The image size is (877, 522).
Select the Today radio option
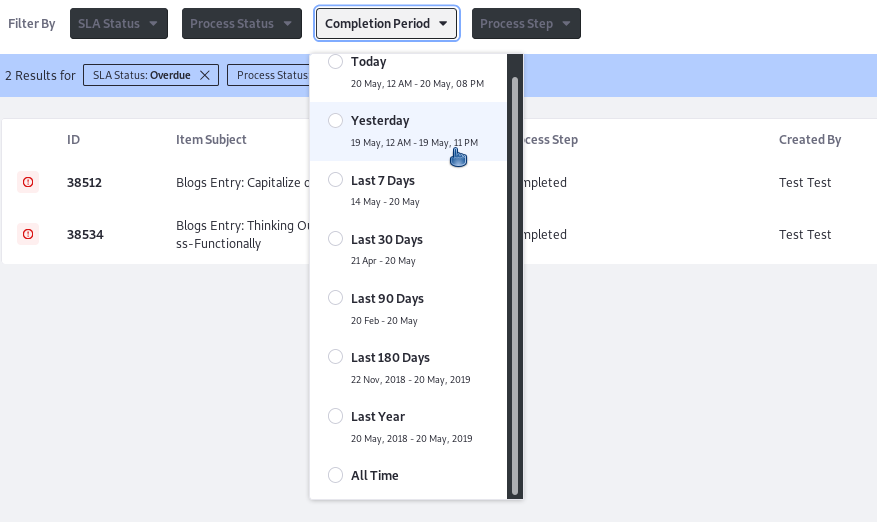pyautogui.click(x=335, y=62)
